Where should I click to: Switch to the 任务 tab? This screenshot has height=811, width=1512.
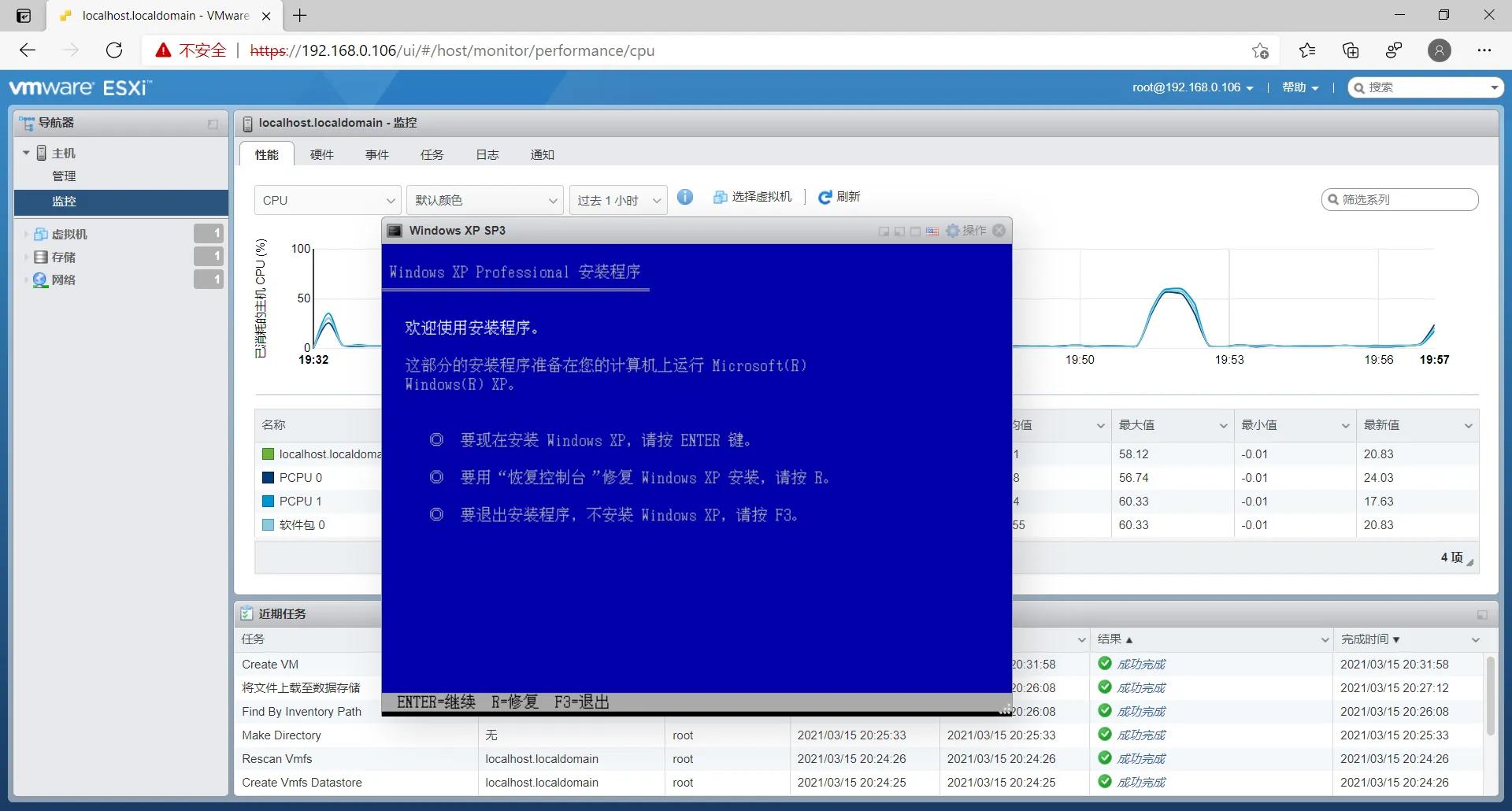432,154
